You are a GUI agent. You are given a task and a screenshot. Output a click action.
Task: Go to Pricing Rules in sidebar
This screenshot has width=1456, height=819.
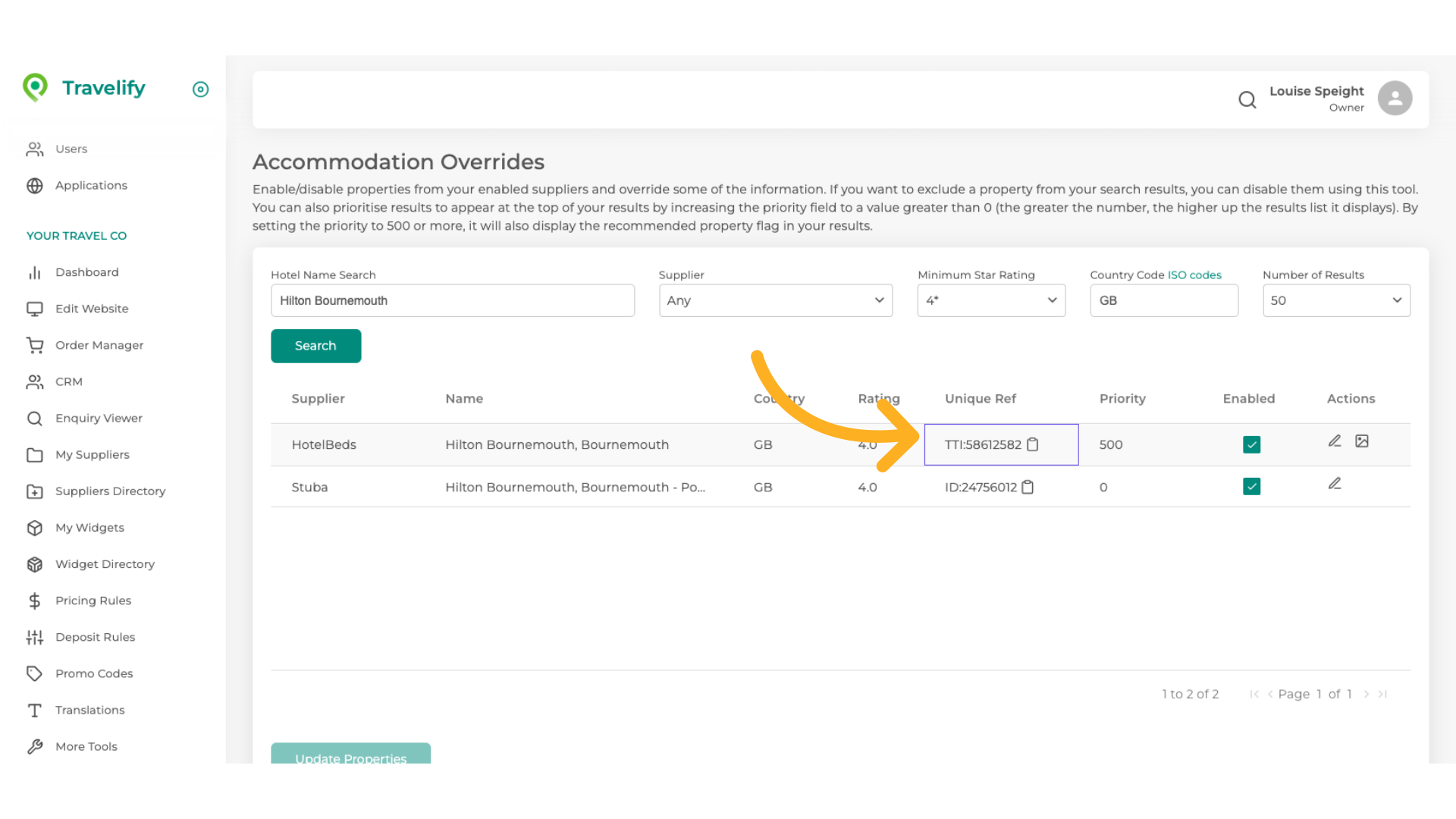tap(93, 601)
